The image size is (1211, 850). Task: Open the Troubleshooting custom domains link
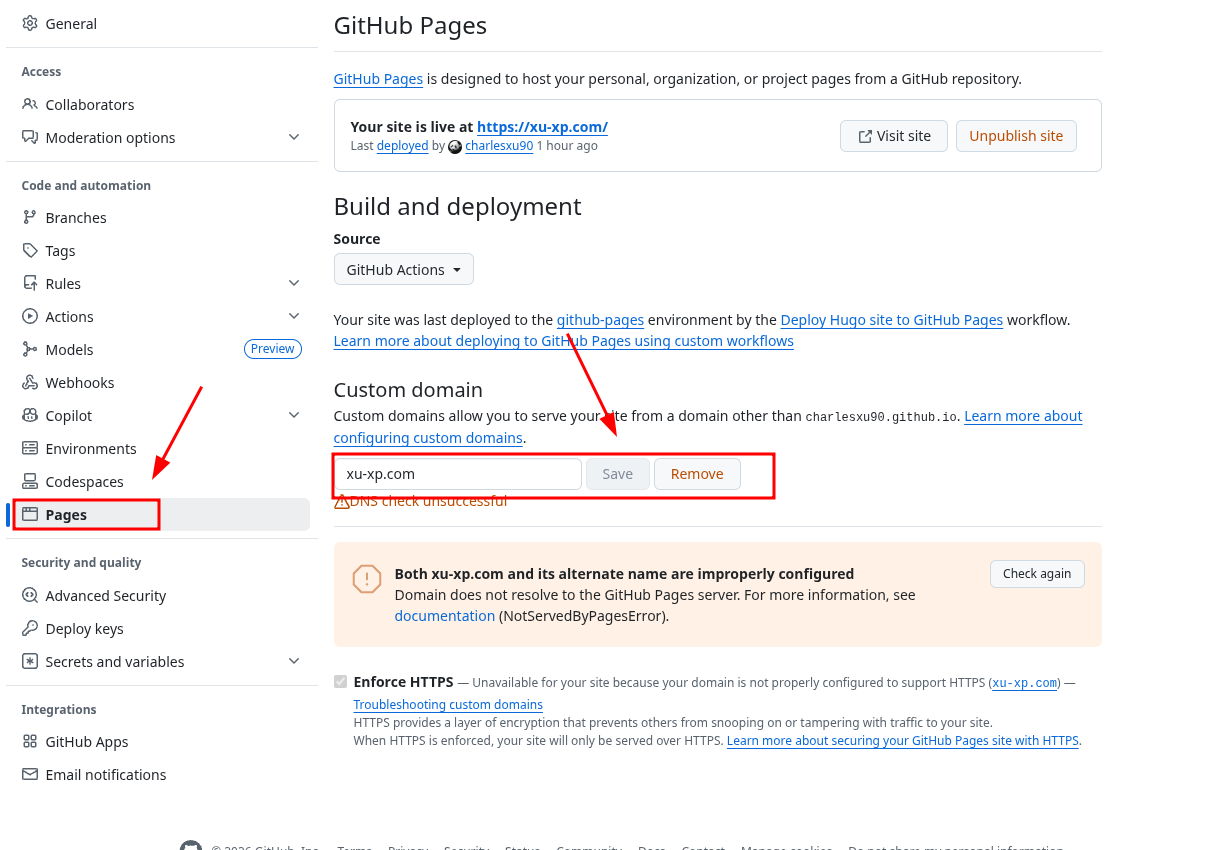point(448,704)
